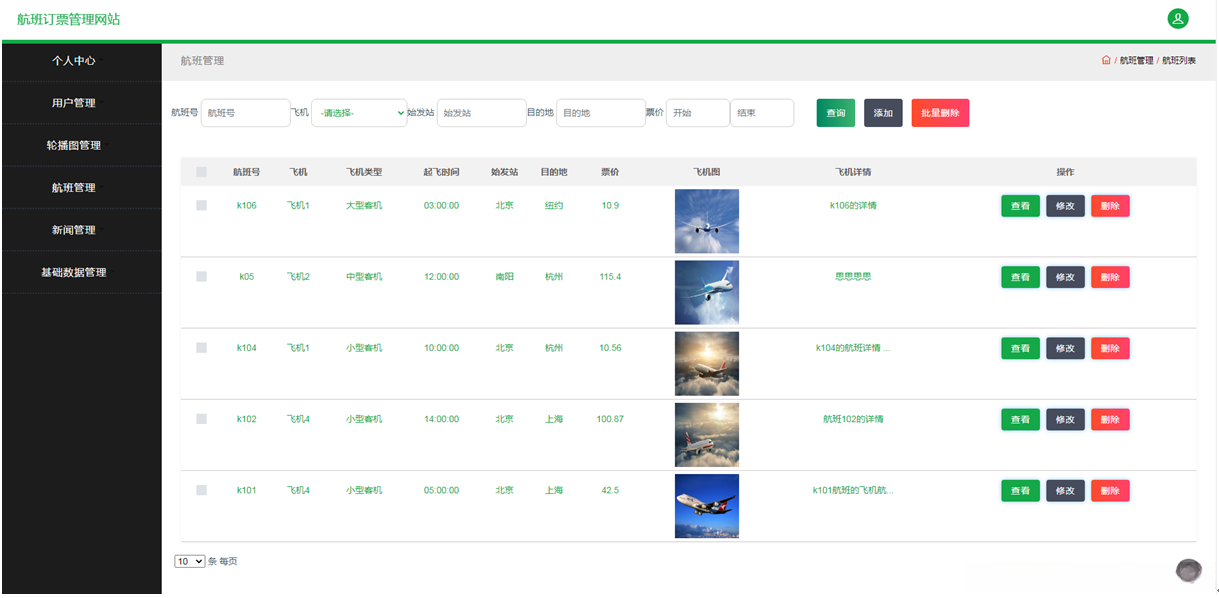
Task: Click the green 查询 button
Action: pos(836,113)
